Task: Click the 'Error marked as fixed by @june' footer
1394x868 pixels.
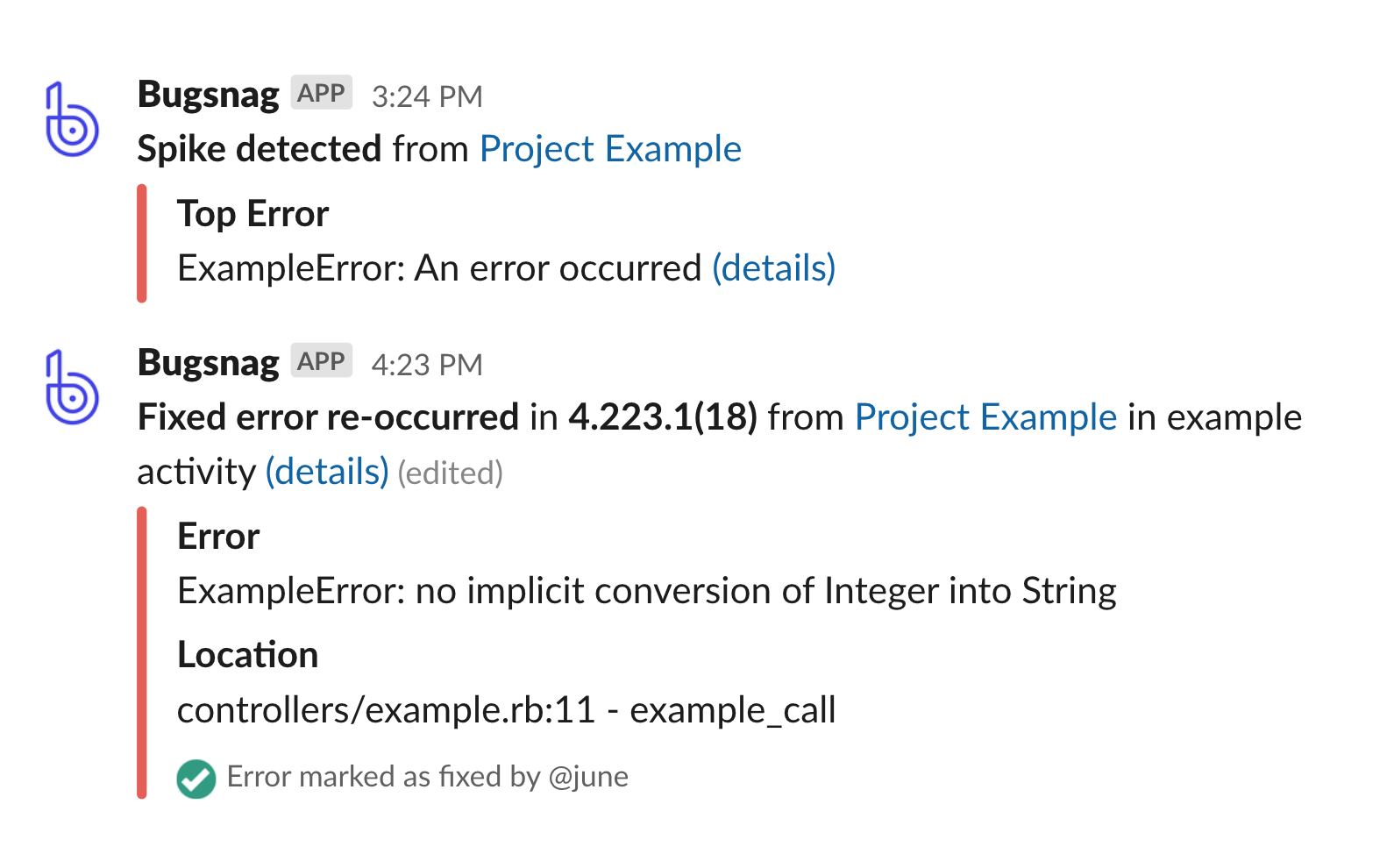Action: (x=427, y=777)
